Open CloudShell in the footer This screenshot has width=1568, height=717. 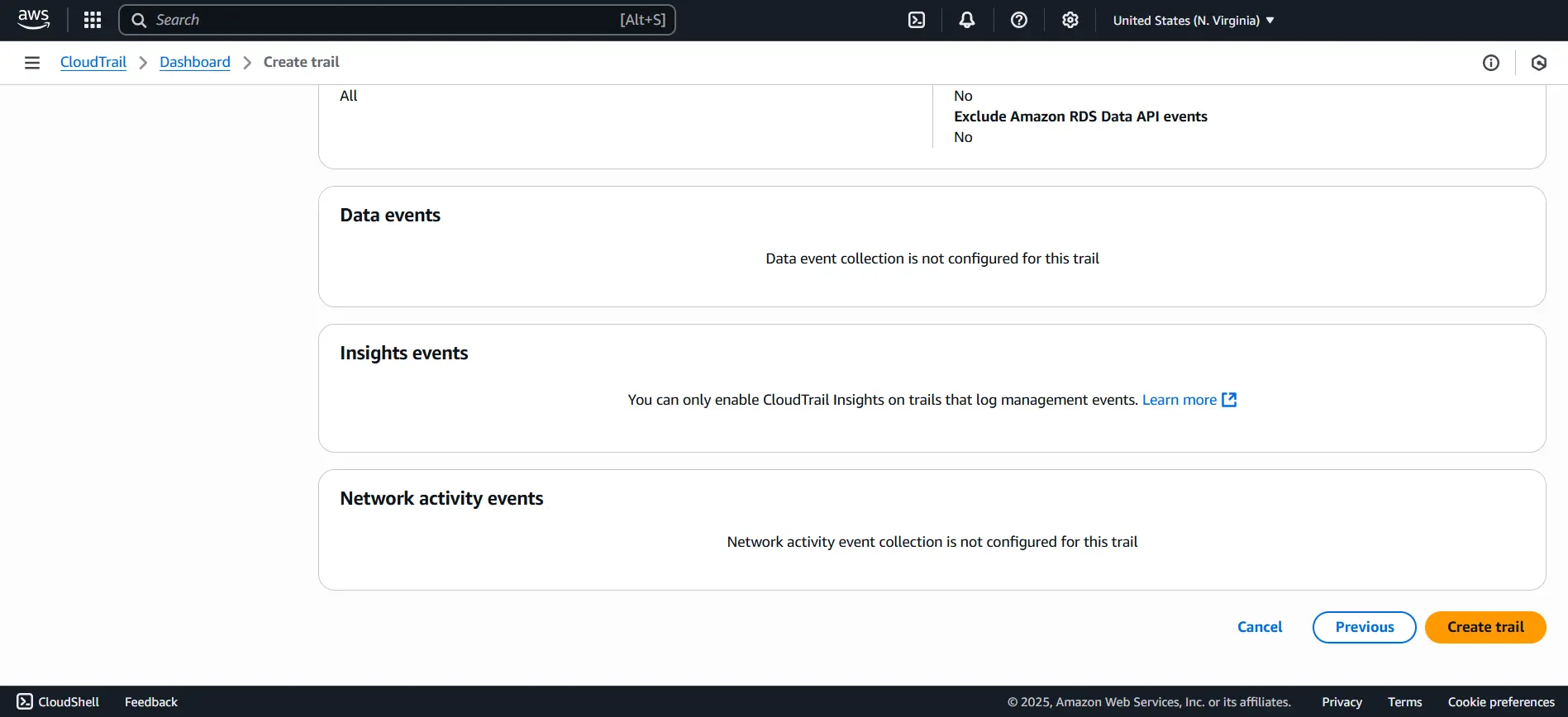point(58,702)
